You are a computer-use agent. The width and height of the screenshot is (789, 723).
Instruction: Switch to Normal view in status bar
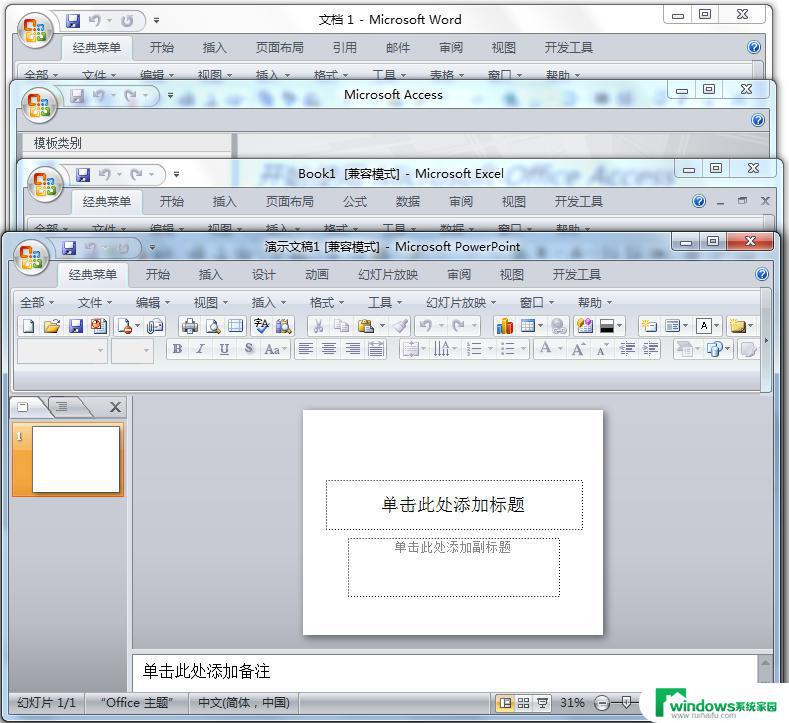[505, 703]
